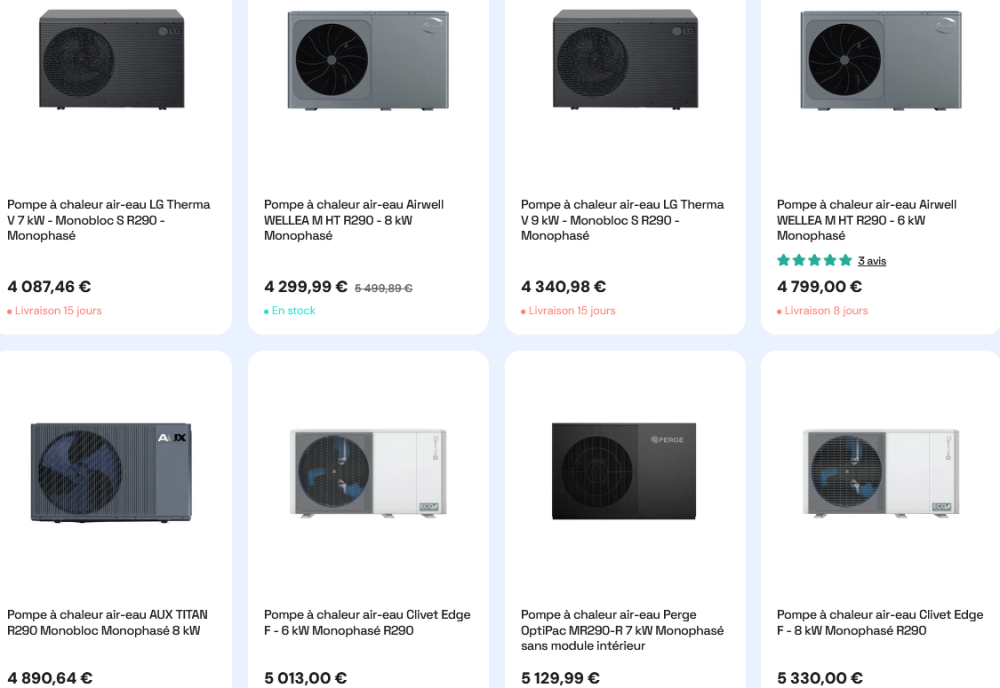Image resolution: width=1000 pixels, height=688 pixels.
Task: Open the Airwell WELLEA M HT 6 kW title
Action: pyautogui.click(x=867, y=220)
